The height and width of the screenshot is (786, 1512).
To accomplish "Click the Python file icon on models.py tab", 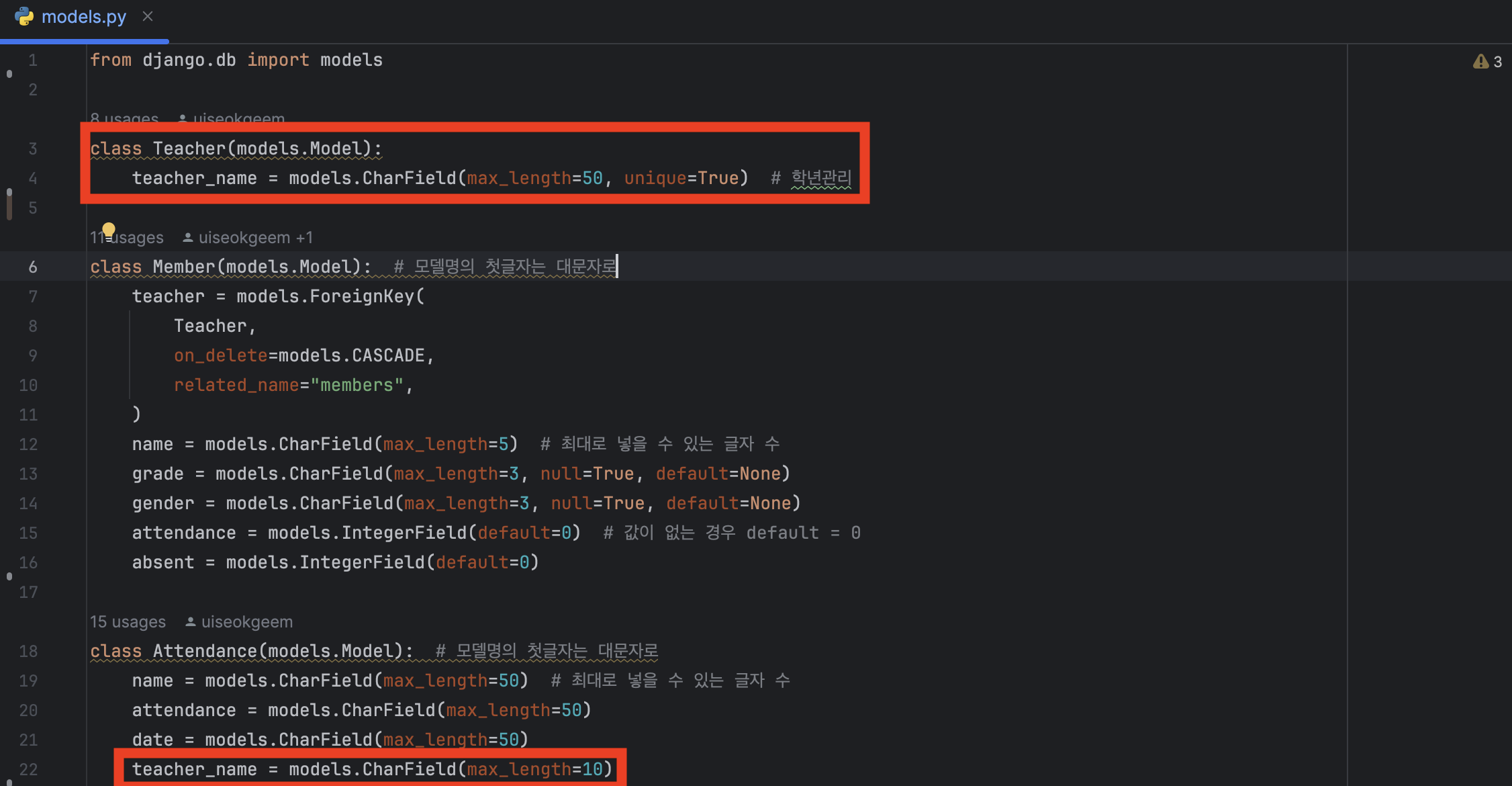I will point(24,17).
